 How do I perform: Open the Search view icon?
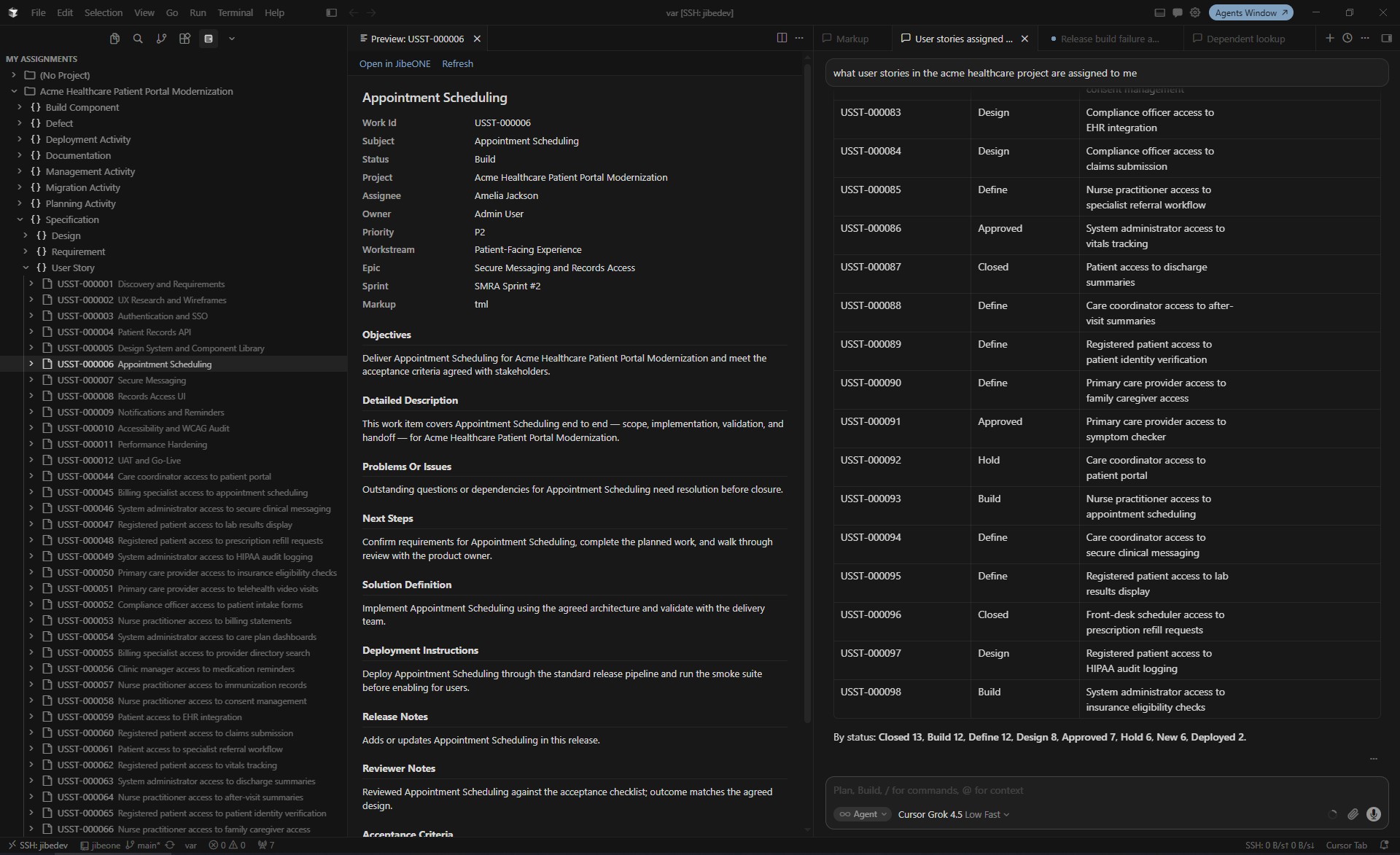pyautogui.click(x=138, y=39)
